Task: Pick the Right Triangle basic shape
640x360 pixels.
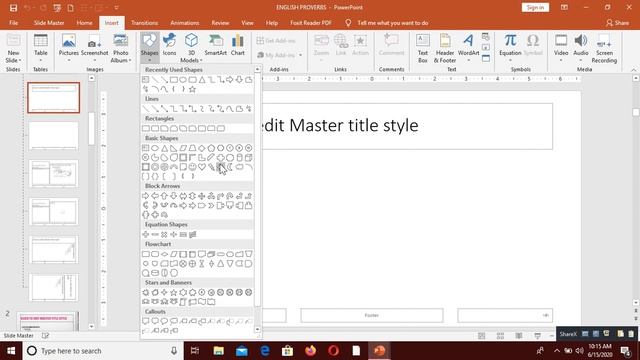Action: coord(173,148)
